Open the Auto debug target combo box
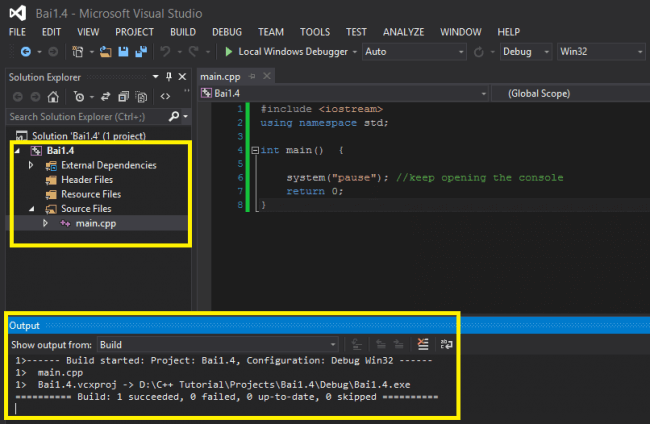Viewport: 650px width, 424px height. pos(414,52)
